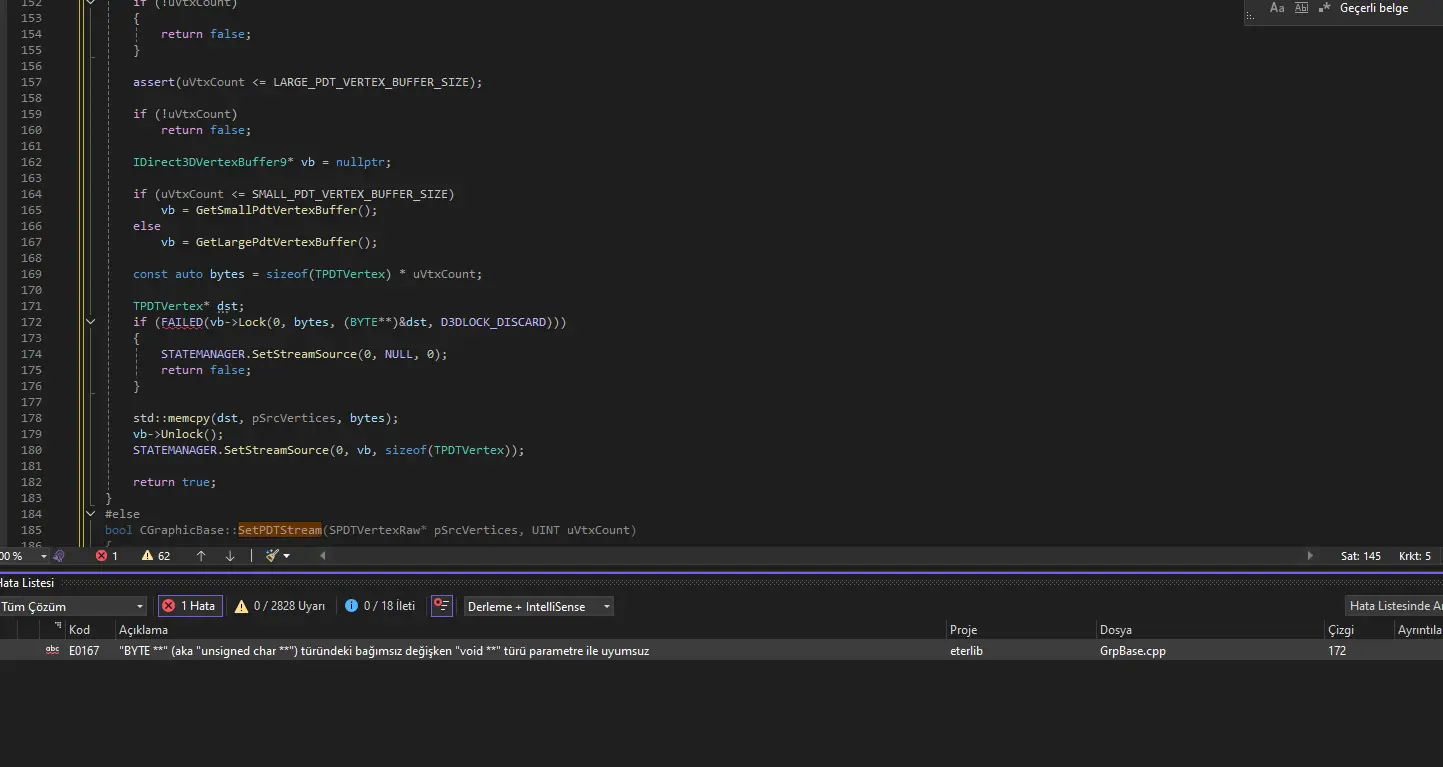Collapse the code block at line 172
Screen dimensions: 1443x767
[90, 322]
